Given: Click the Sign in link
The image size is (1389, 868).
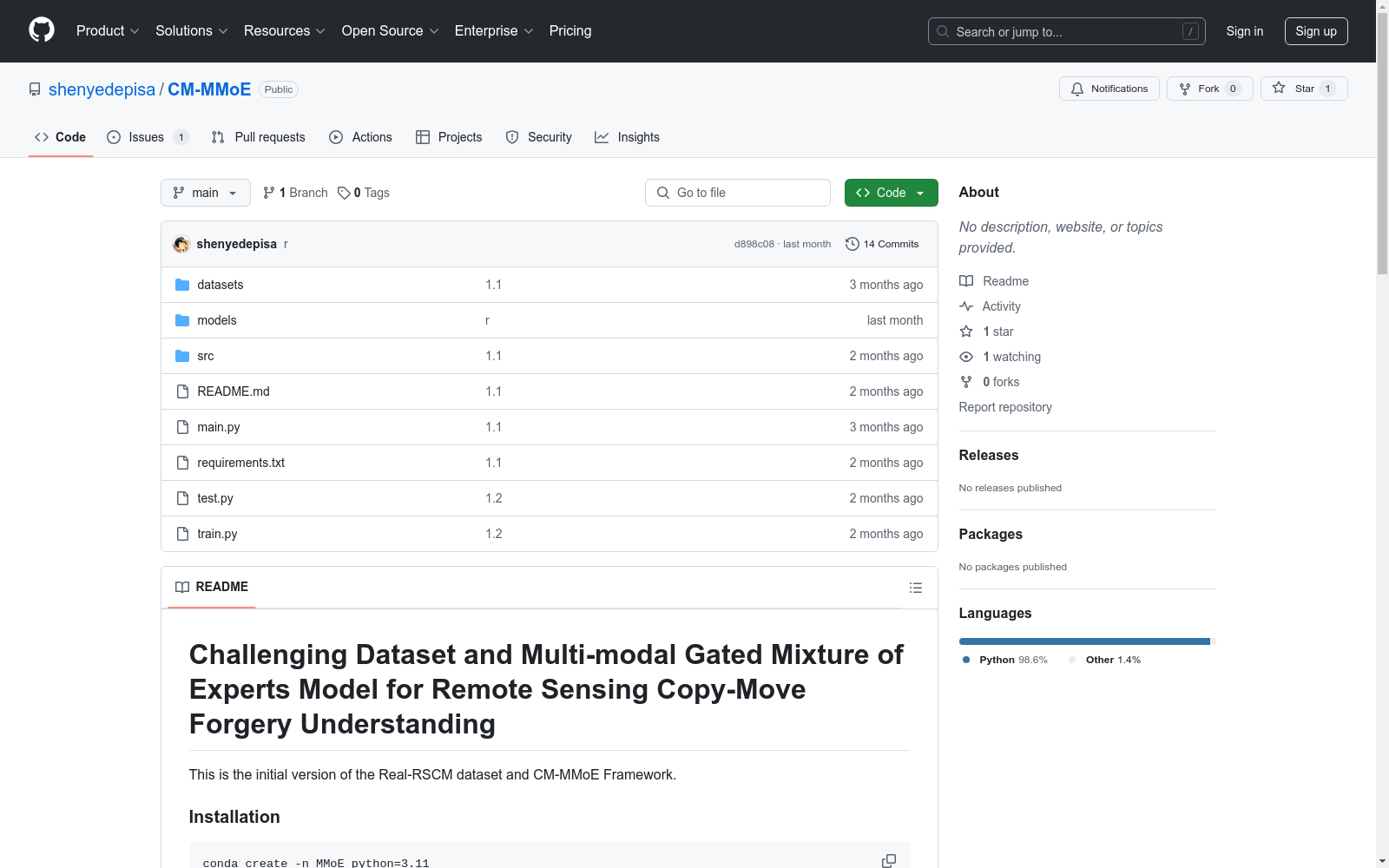Looking at the screenshot, I should point(1244,31).
